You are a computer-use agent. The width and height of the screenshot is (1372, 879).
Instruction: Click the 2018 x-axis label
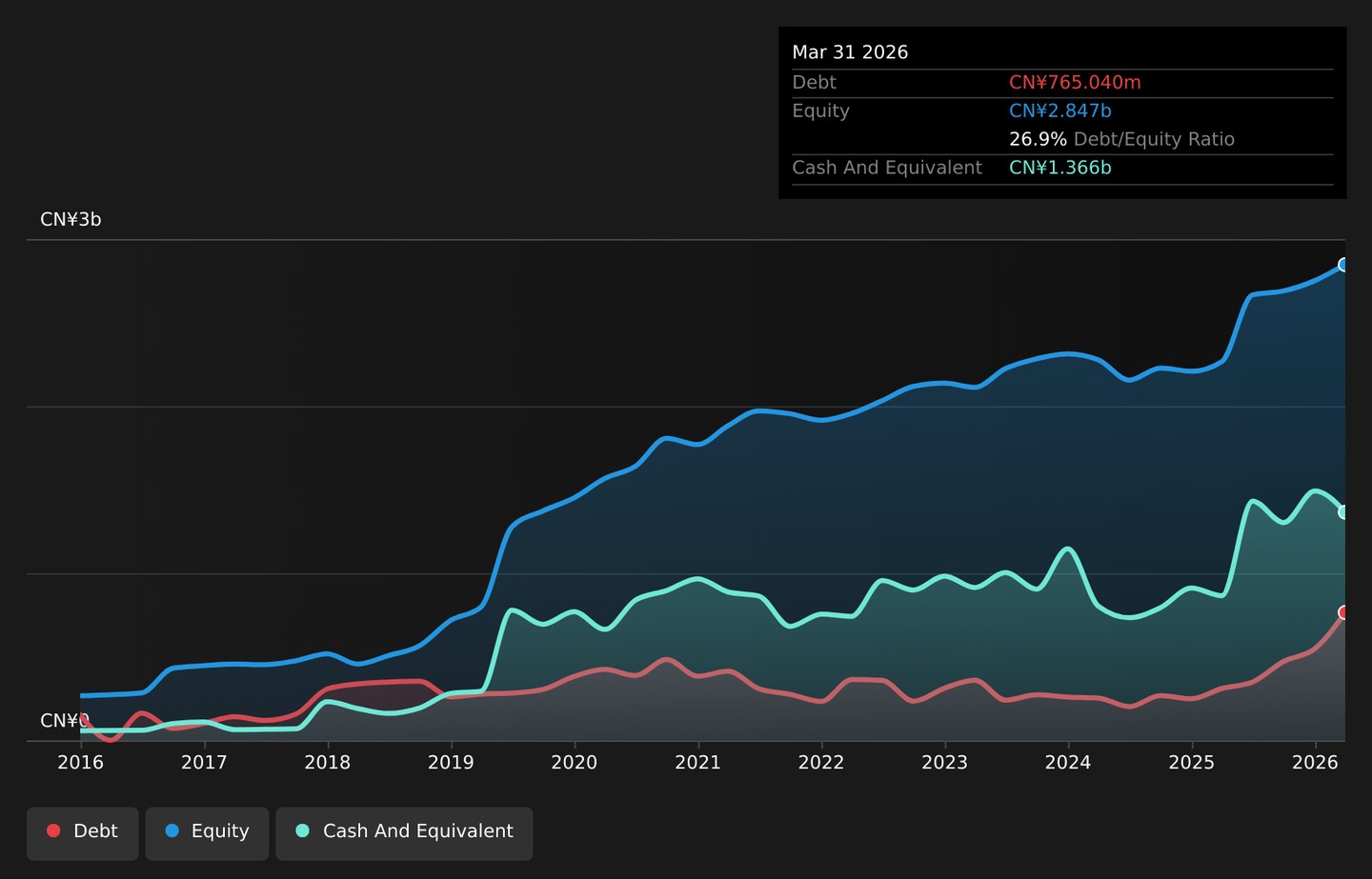(328, 763)
